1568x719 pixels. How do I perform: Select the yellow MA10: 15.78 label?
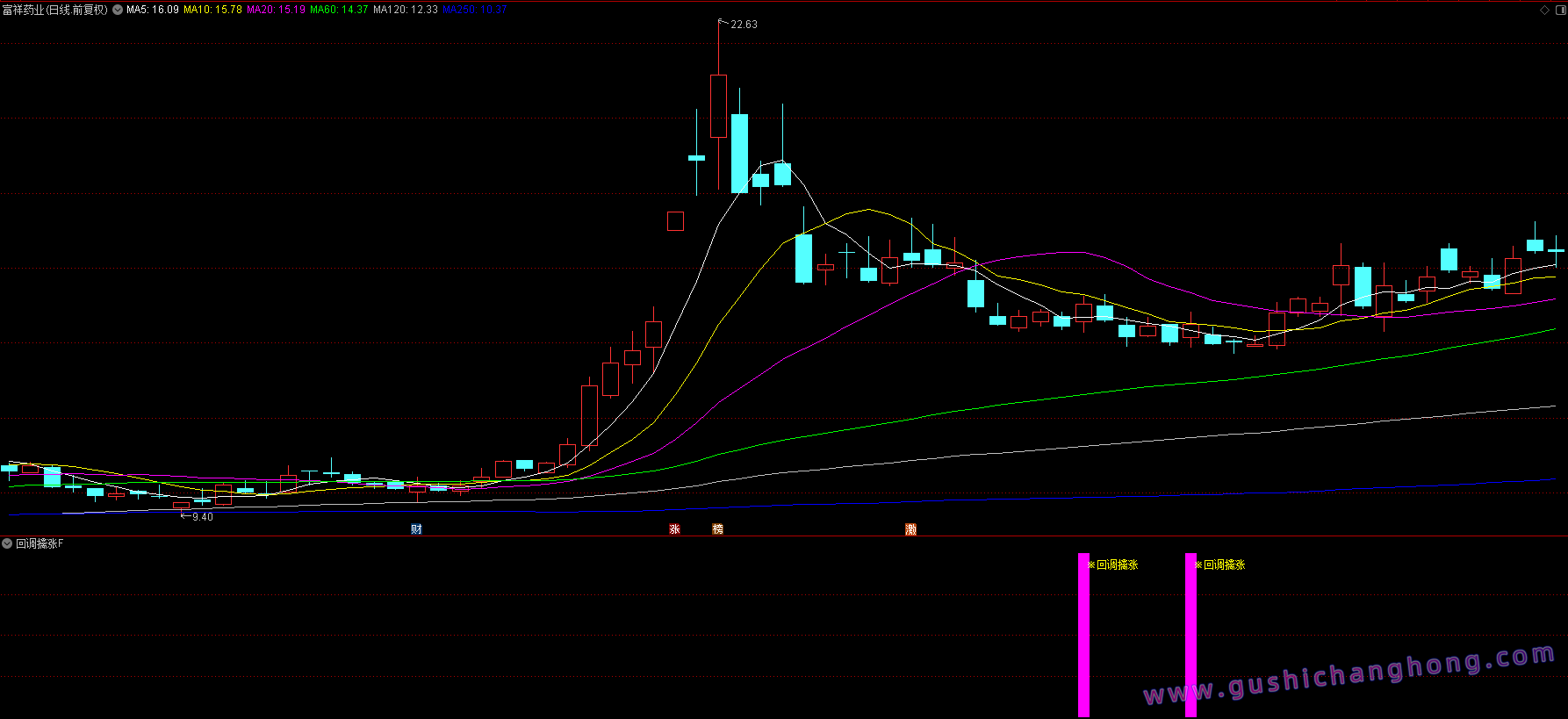(x=212, y=10)
